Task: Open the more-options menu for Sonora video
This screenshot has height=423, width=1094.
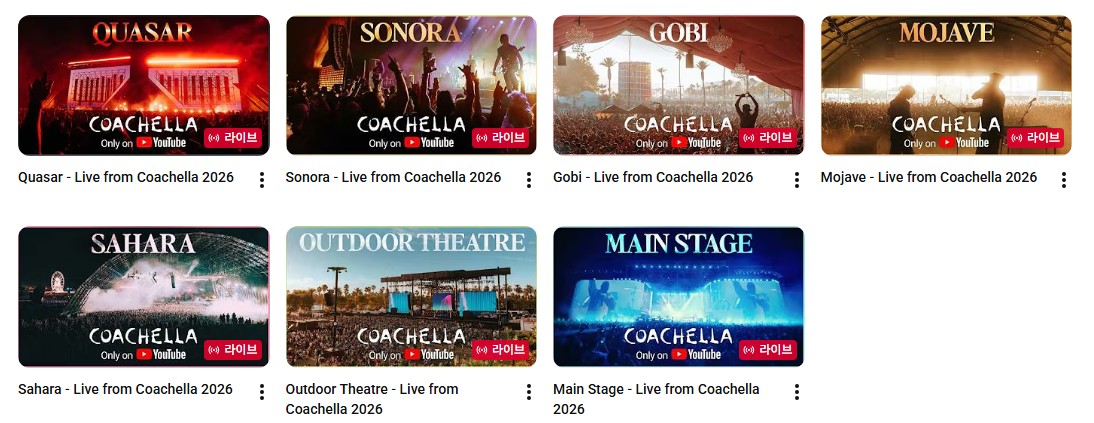Action: pos(529,180)
